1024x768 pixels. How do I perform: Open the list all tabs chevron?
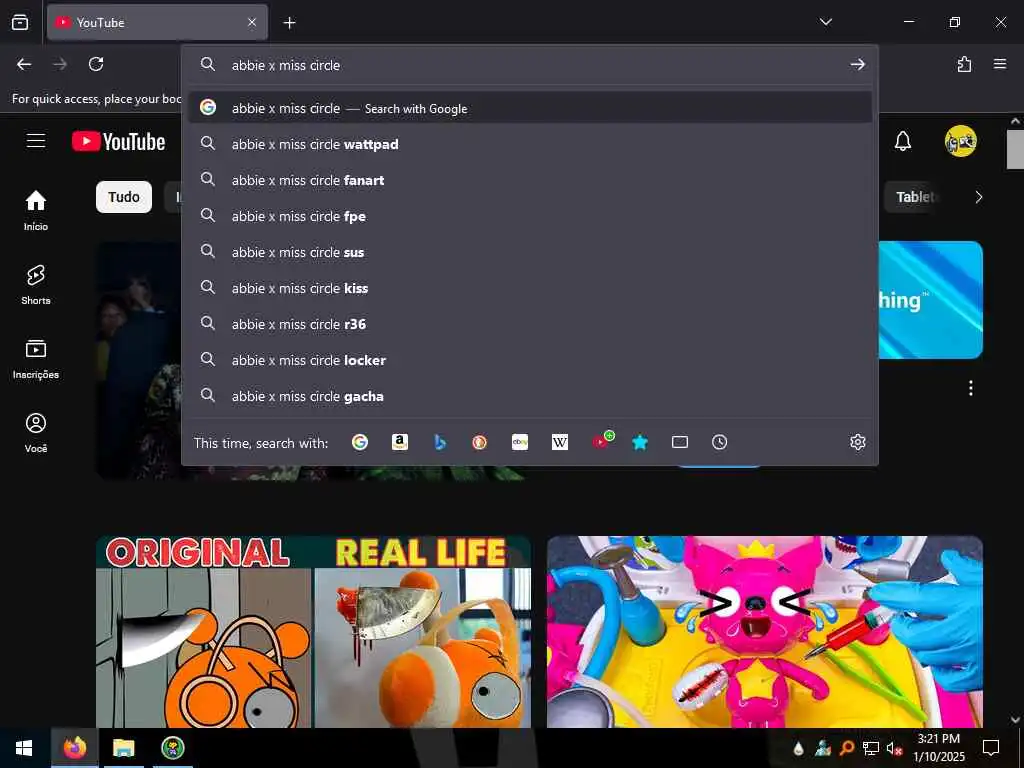[825, 22]
